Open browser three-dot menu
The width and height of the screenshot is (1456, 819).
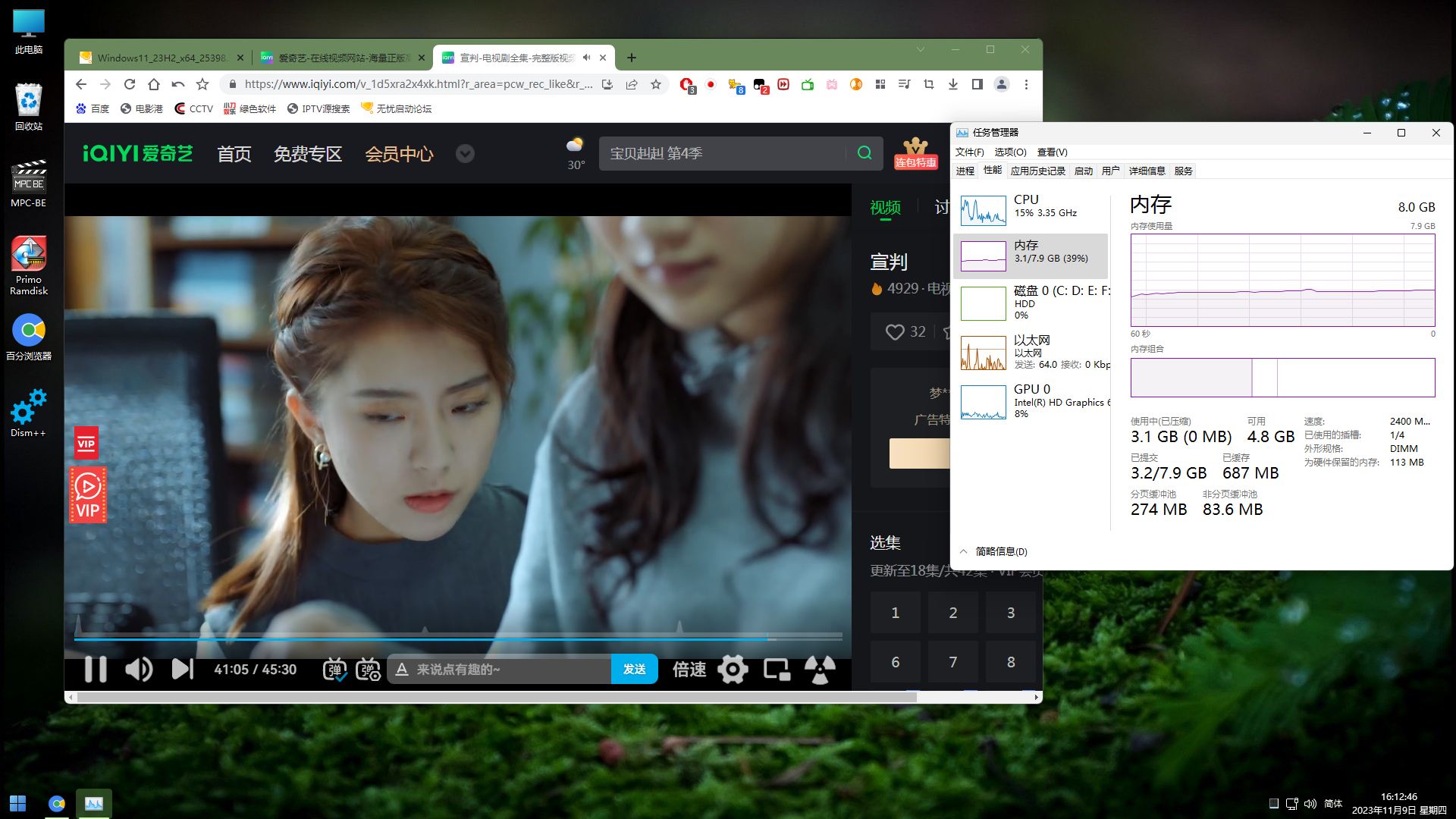[1026, 84]
